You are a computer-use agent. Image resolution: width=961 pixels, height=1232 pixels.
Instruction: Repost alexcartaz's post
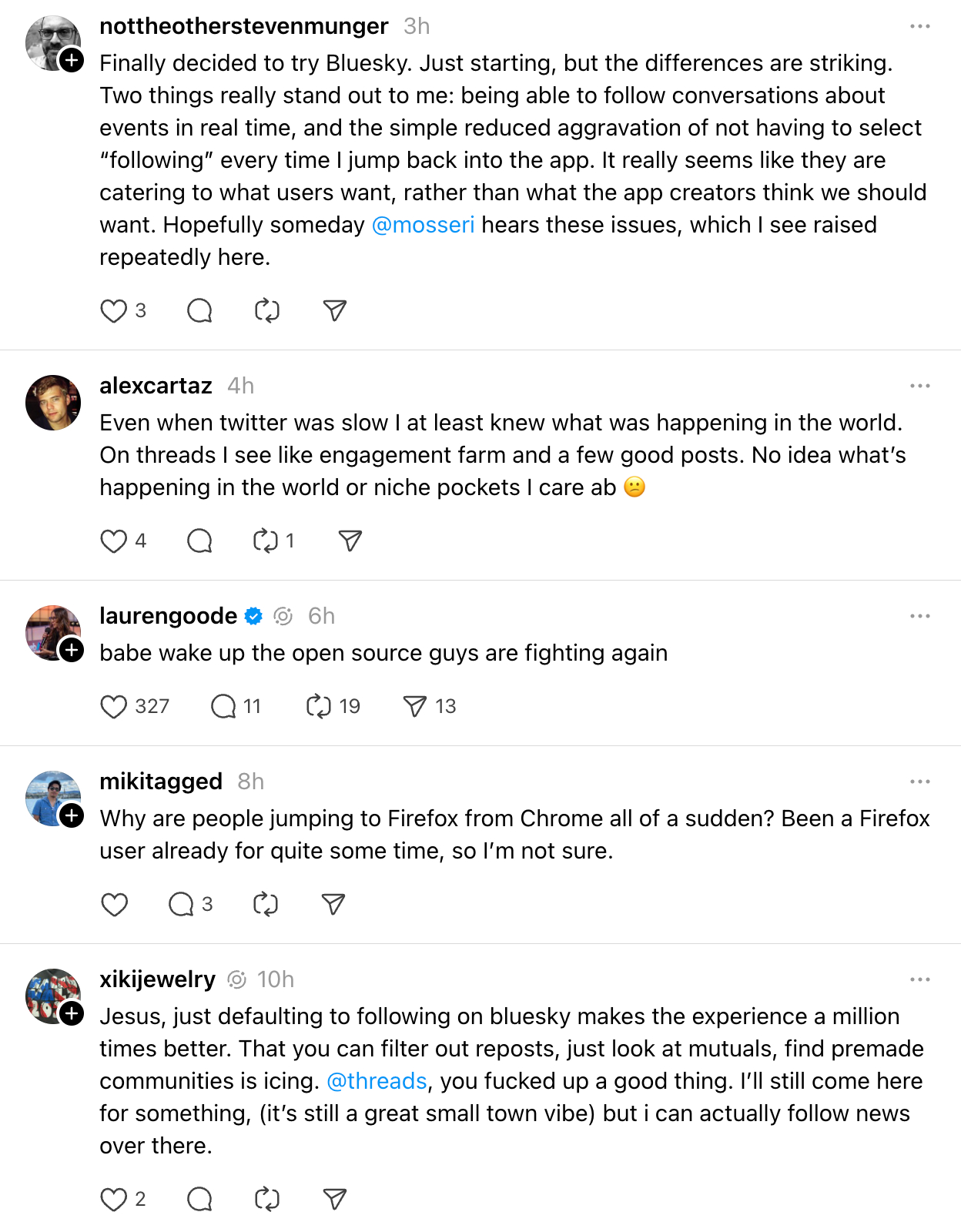[266, 541]
